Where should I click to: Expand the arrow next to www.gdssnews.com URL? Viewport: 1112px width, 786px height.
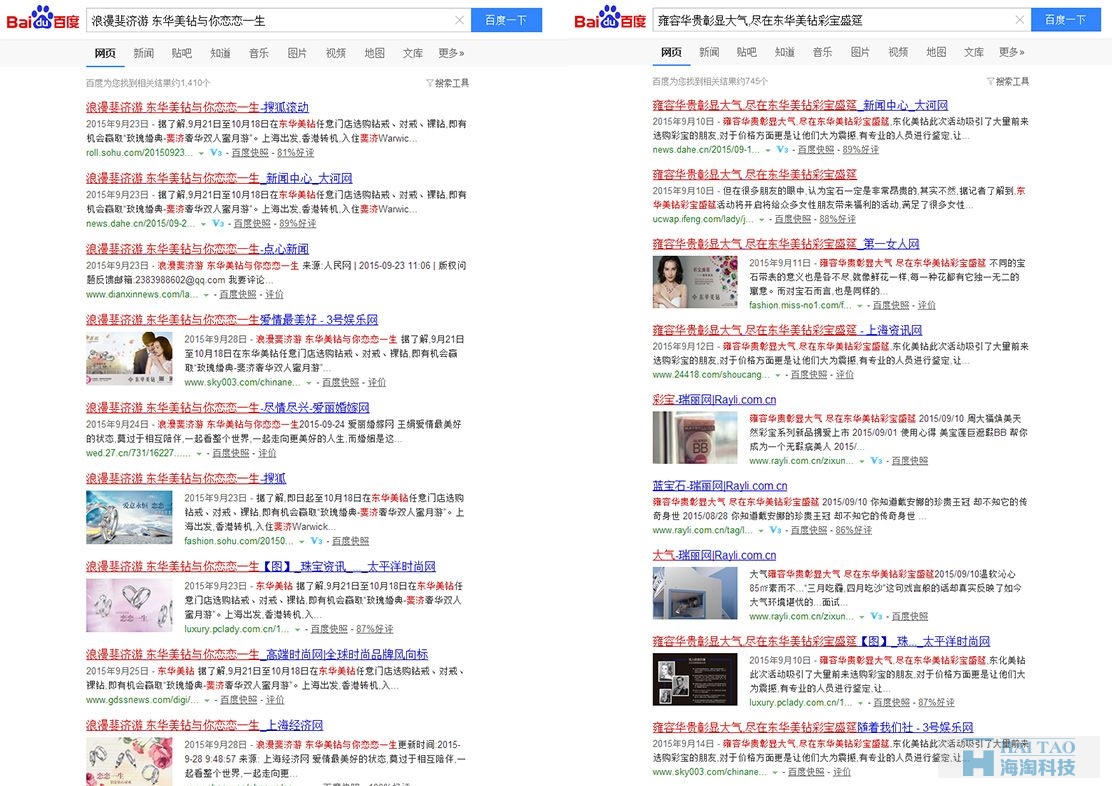point(207,701)
